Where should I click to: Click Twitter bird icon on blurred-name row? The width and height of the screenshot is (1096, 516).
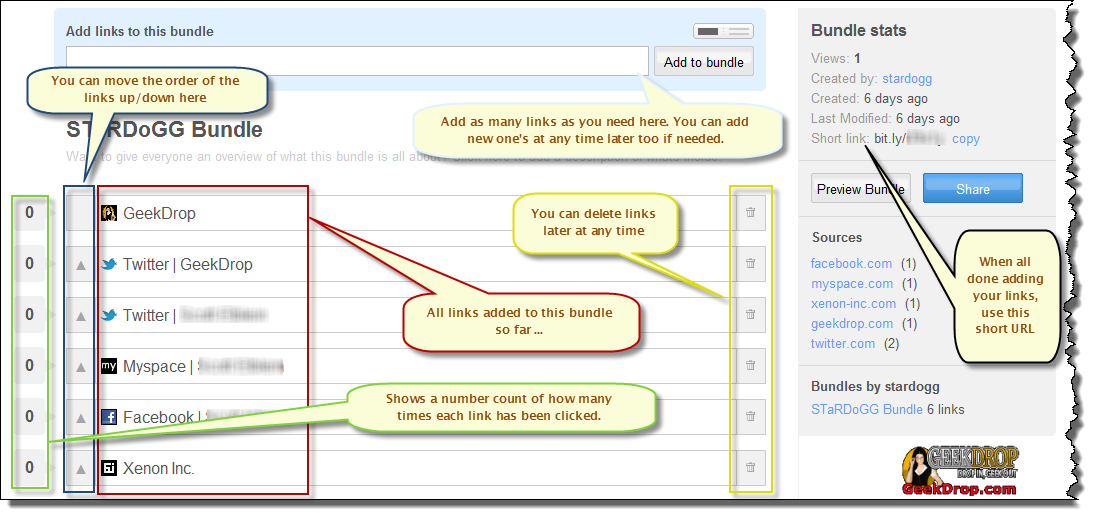(108, 315)
